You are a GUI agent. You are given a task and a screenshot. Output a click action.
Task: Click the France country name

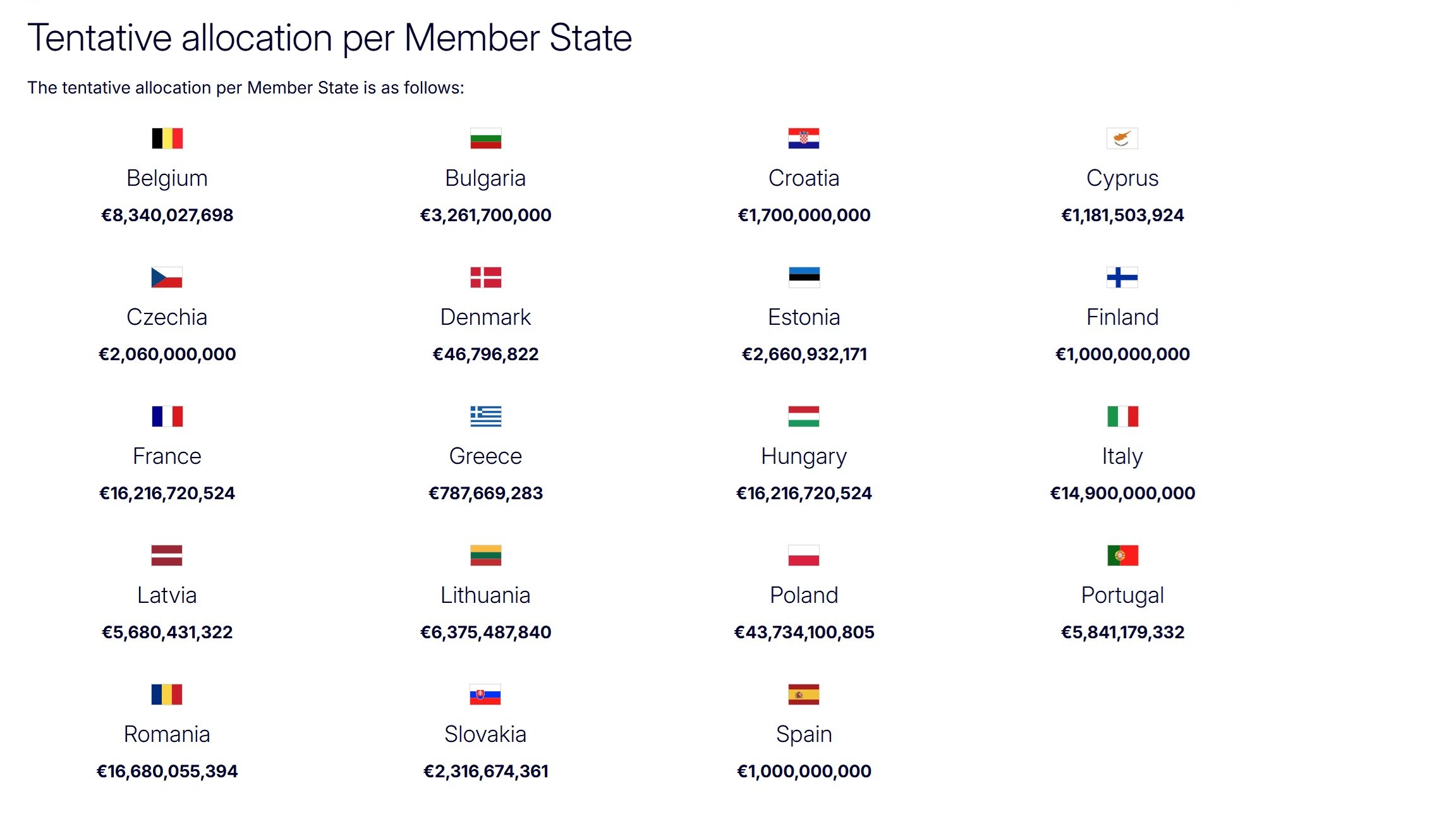(x=167, y=456)
